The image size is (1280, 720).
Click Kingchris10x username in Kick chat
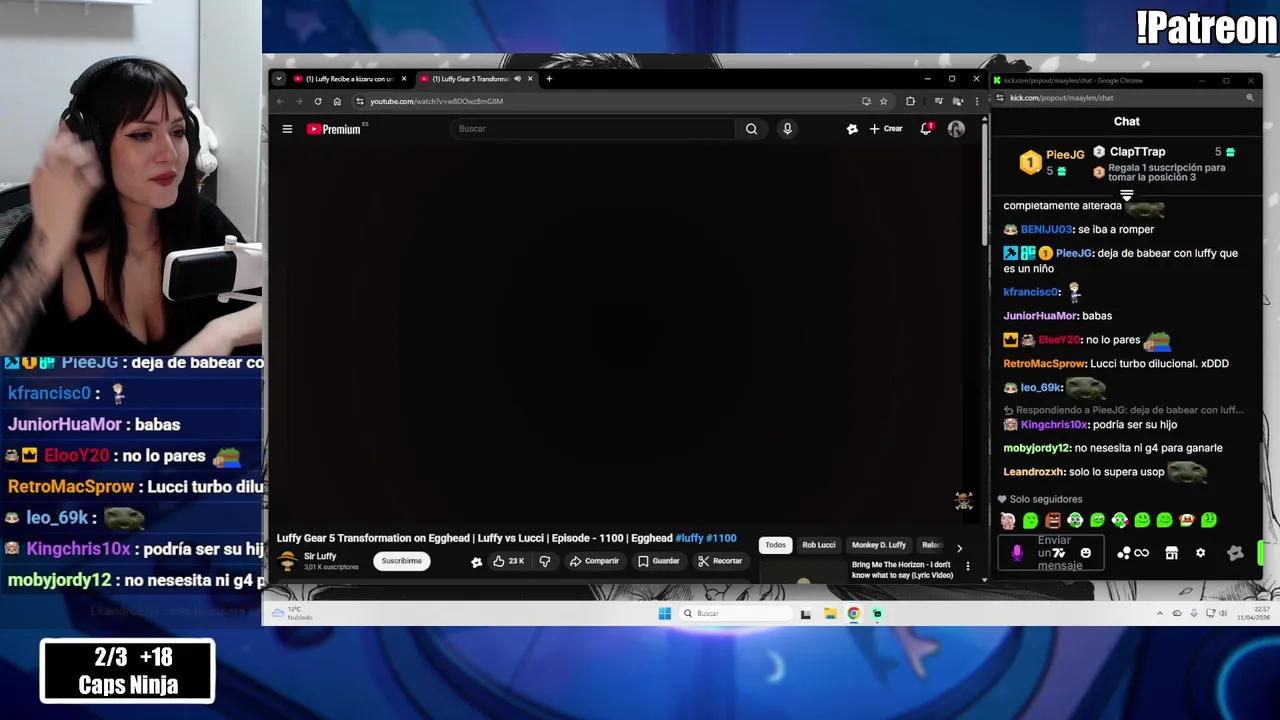(x=1054, y=424)
